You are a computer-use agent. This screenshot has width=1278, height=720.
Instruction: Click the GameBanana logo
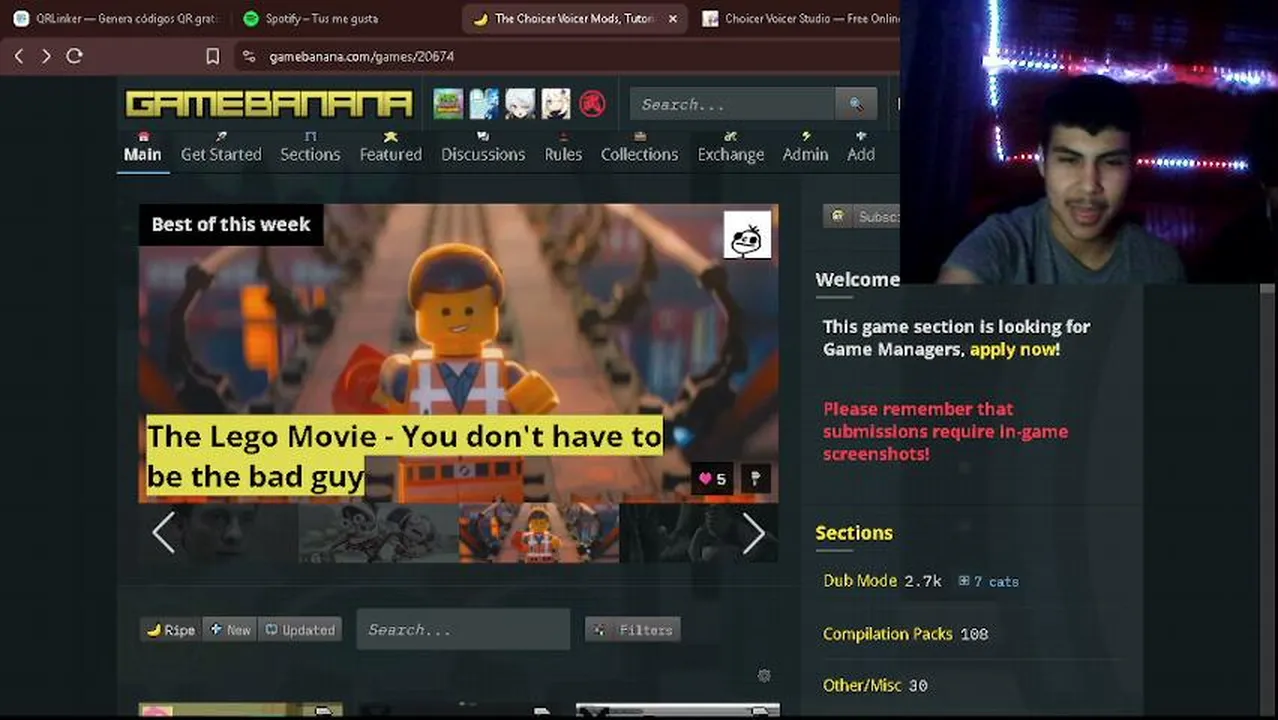pyautogui.click(x=268, y=104)
